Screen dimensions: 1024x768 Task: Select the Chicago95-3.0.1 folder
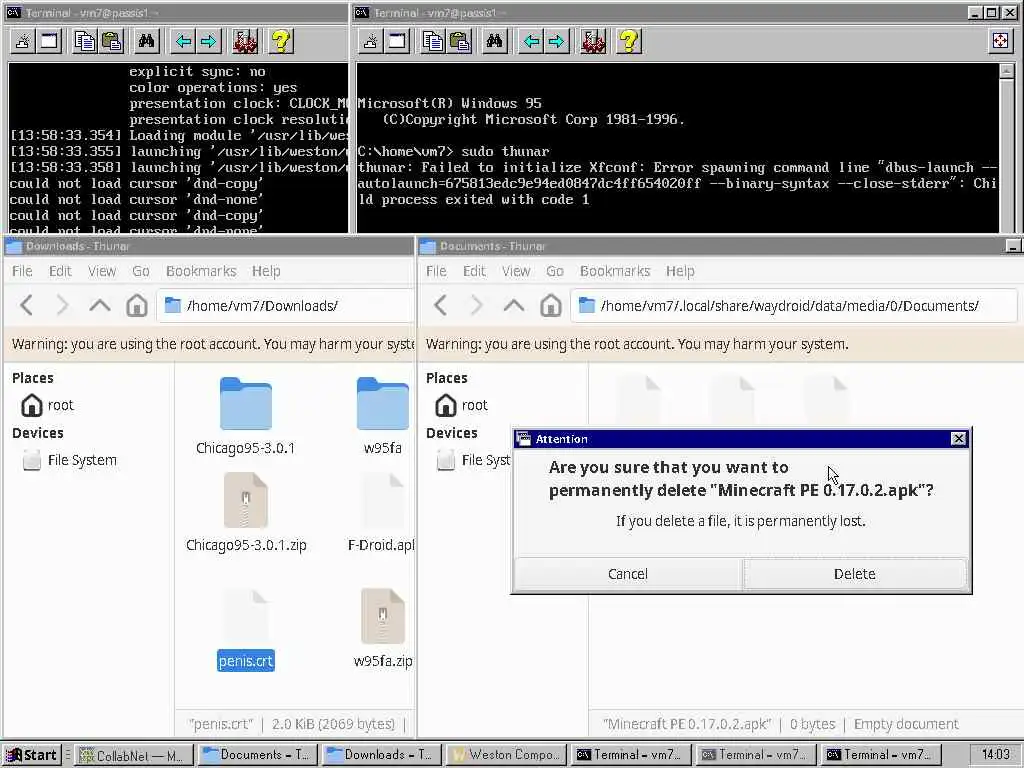[x=246, y=416]
